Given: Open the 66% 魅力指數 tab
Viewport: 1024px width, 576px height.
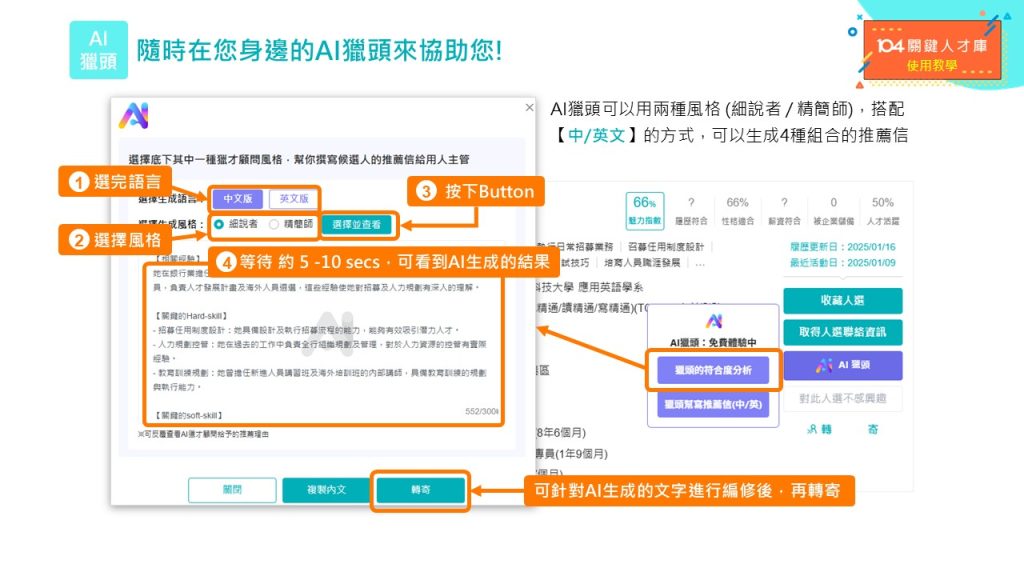Looking at the screenshot, I should (x=644, y=209).
